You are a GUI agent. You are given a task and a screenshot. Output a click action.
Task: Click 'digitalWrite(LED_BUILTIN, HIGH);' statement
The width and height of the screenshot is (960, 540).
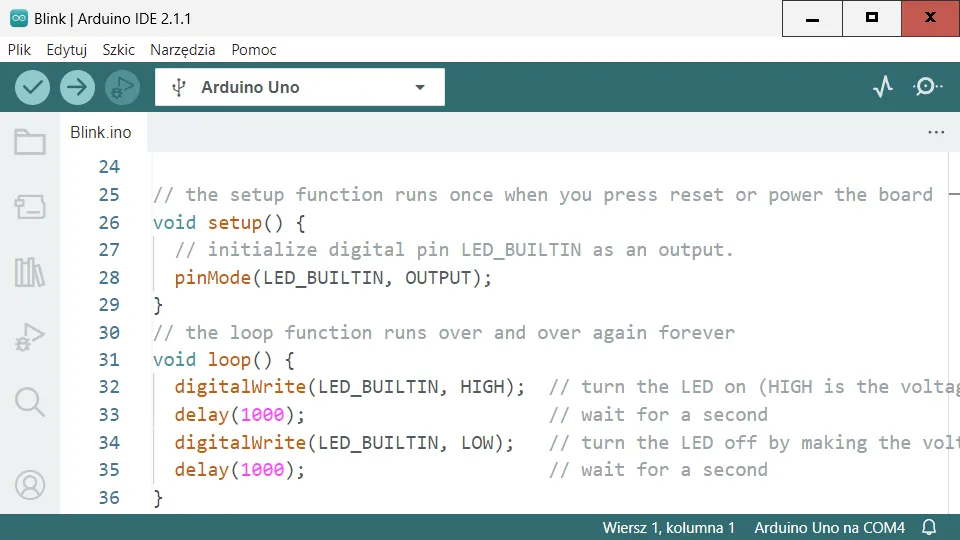350,387
